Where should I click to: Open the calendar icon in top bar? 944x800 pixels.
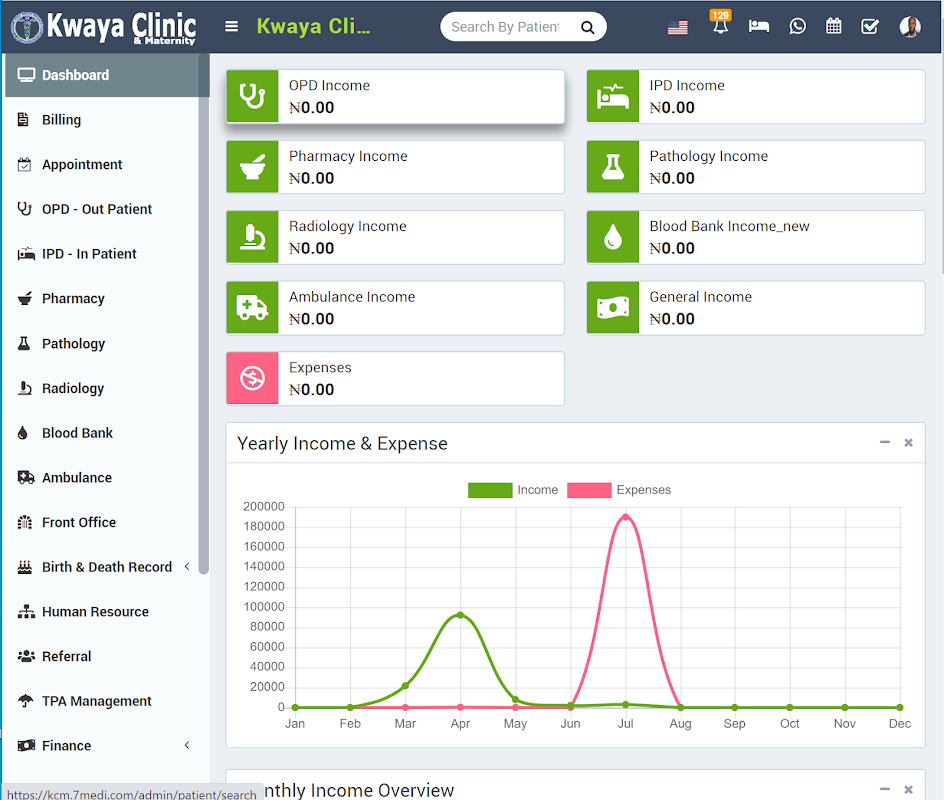[833, 26]
